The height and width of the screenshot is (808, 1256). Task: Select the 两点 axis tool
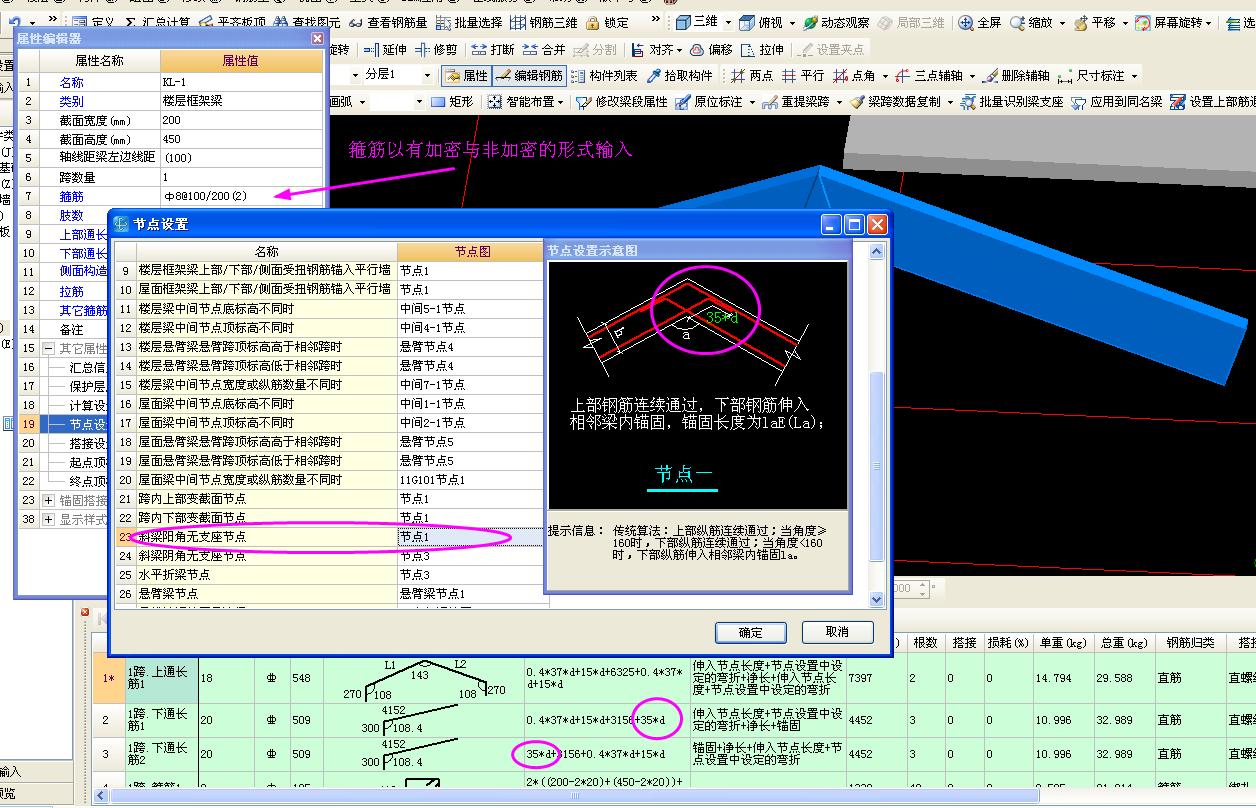(751, 75)
